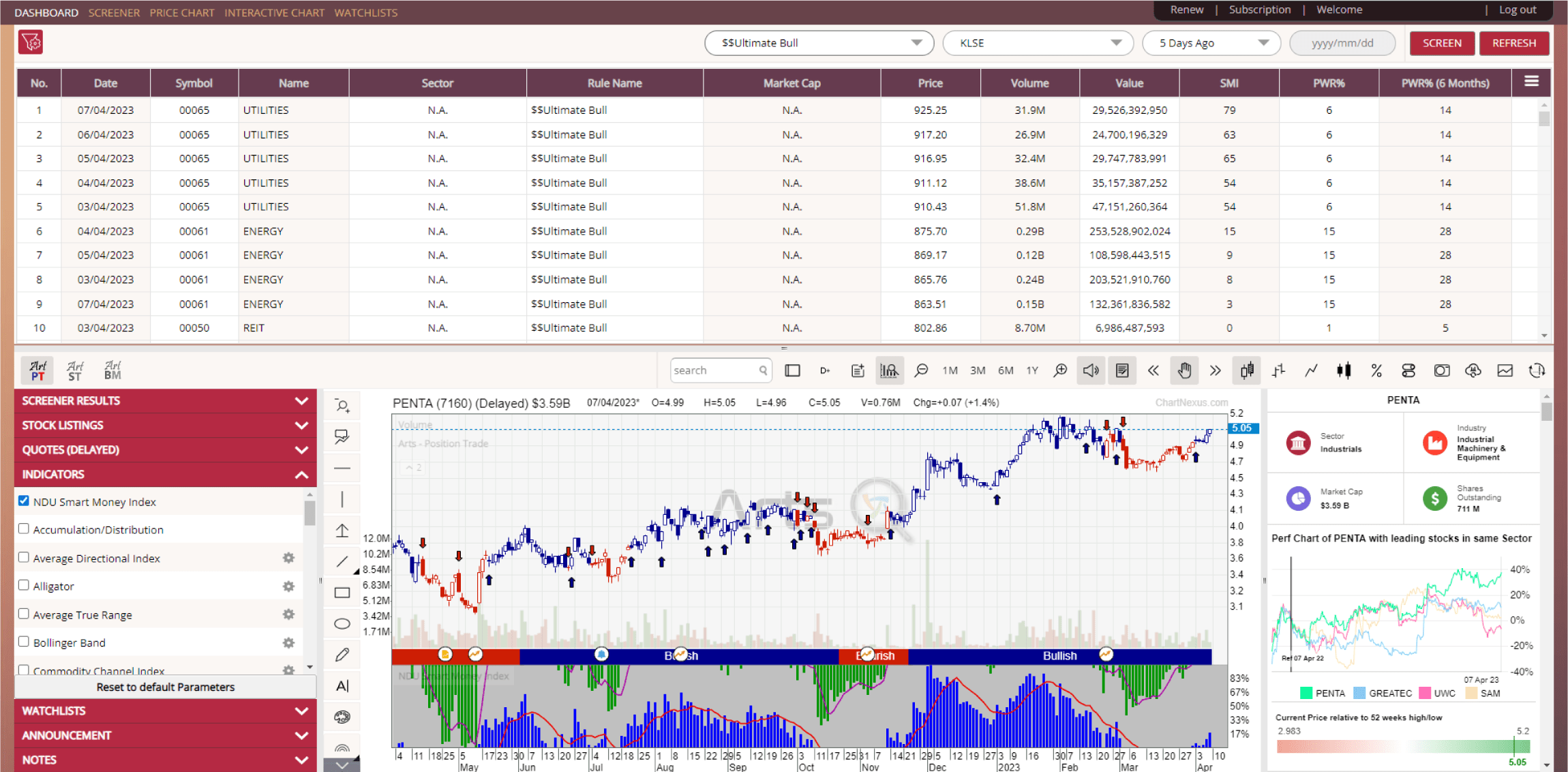This screenshot has height=772, width=1568.
Task: Zoom in the chart with plus magnifier
Action: [x=1060, y=370]
